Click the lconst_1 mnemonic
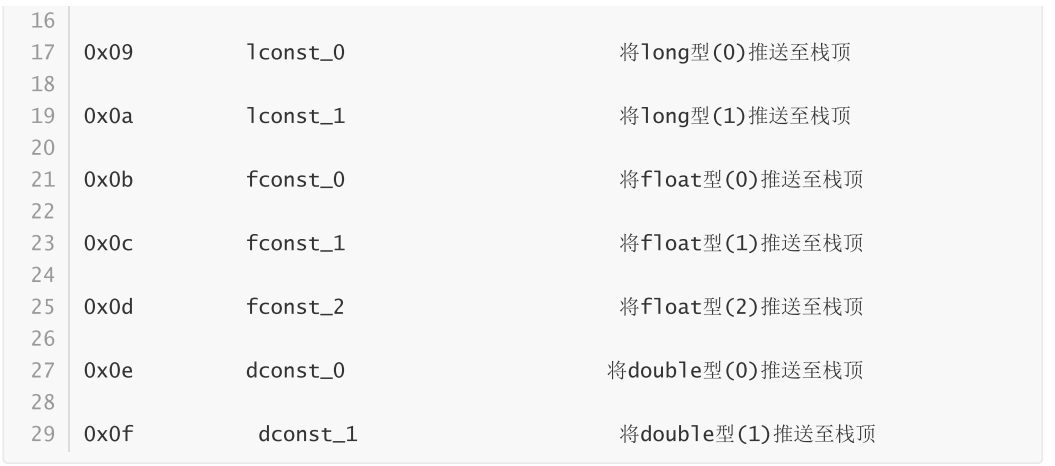Screen dimensions: 1055x466 295,116
